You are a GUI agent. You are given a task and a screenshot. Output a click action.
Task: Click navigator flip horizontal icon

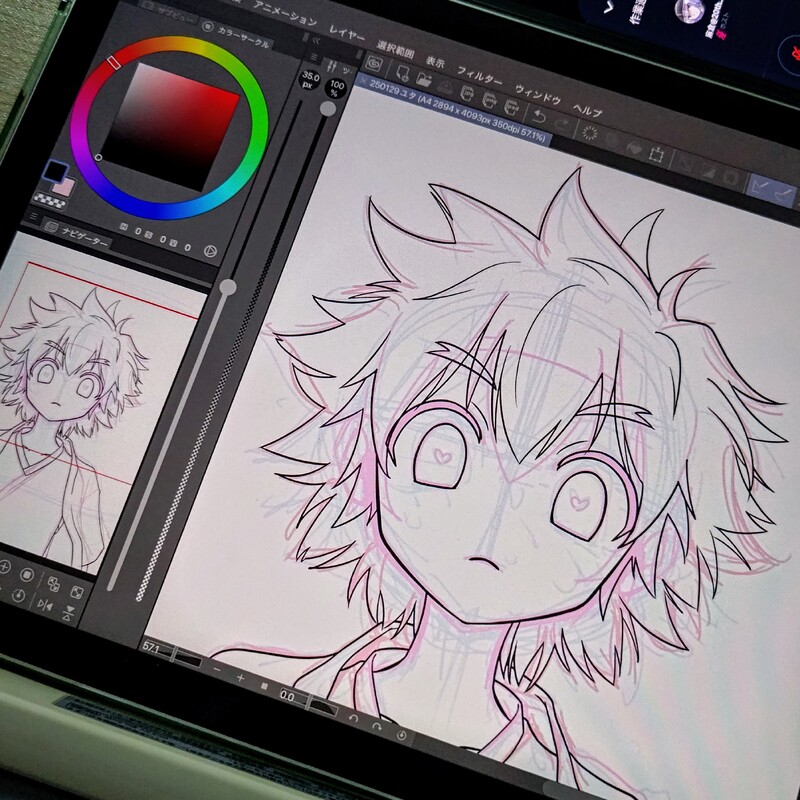(45, 605)
